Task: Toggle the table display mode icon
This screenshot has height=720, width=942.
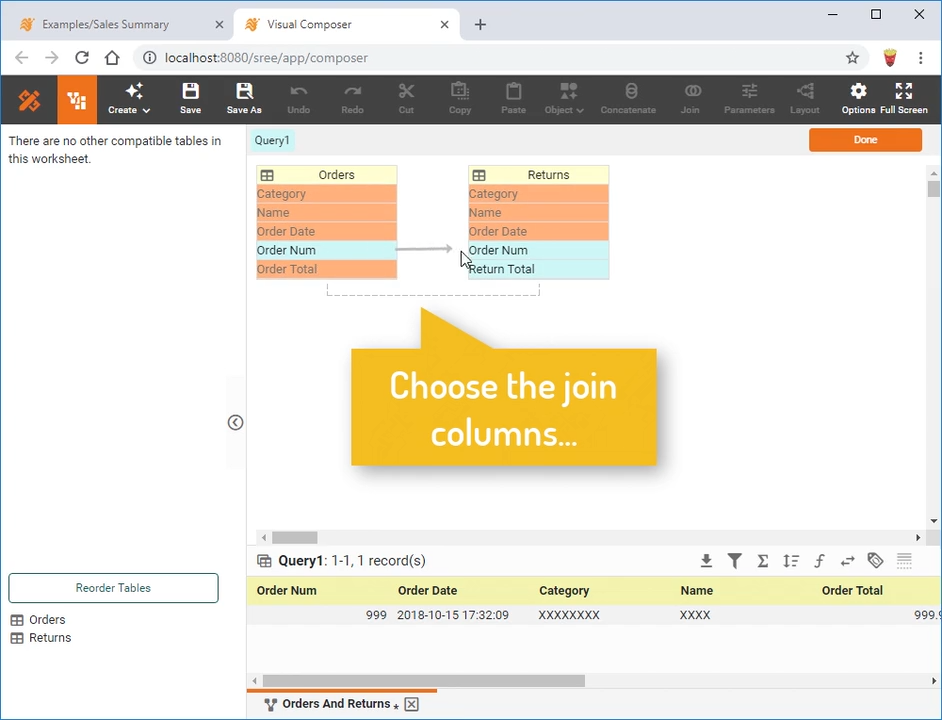Action: [904, 561]
